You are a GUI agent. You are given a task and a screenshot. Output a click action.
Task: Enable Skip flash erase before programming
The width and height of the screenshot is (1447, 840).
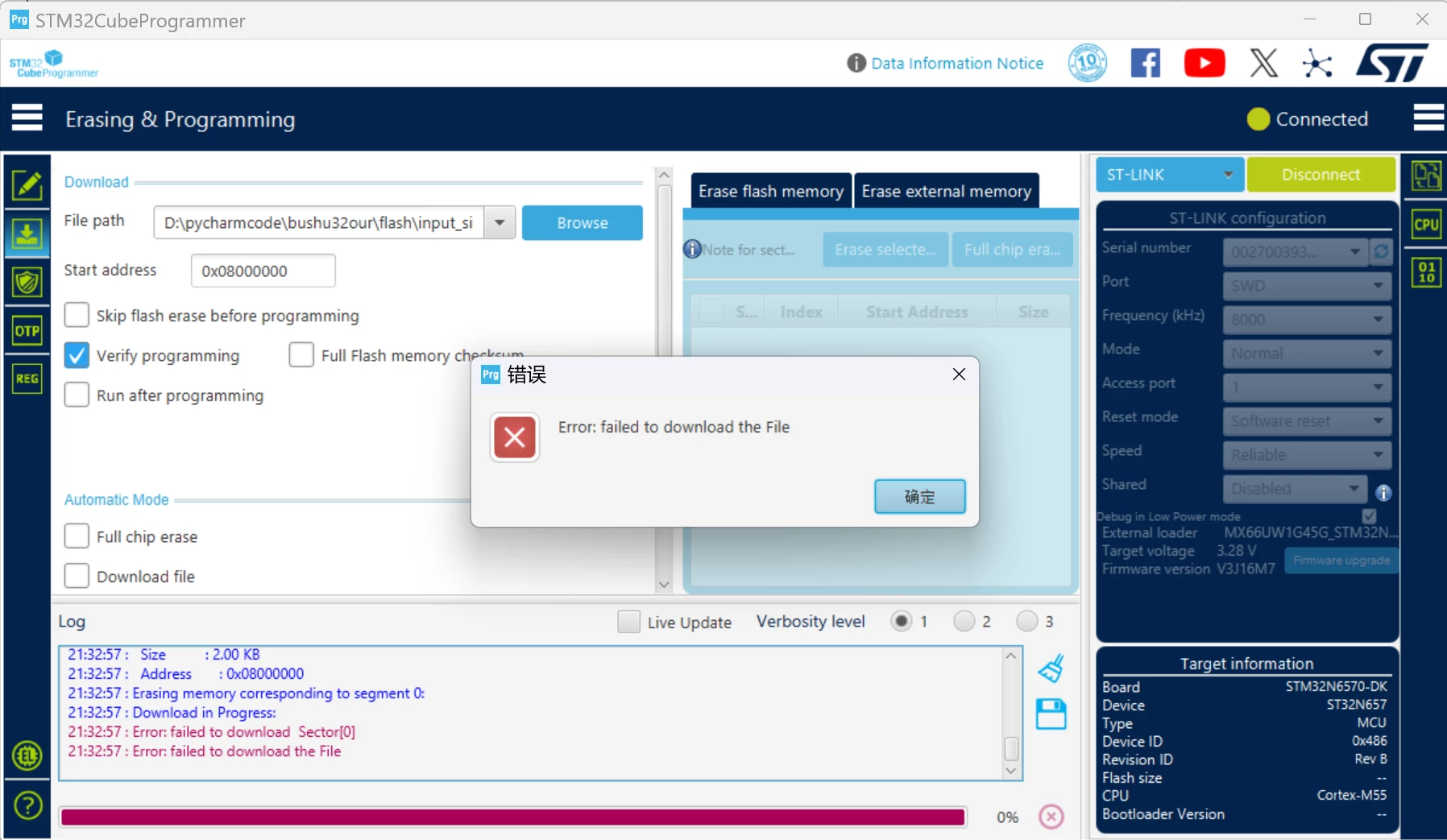[77, 315]
